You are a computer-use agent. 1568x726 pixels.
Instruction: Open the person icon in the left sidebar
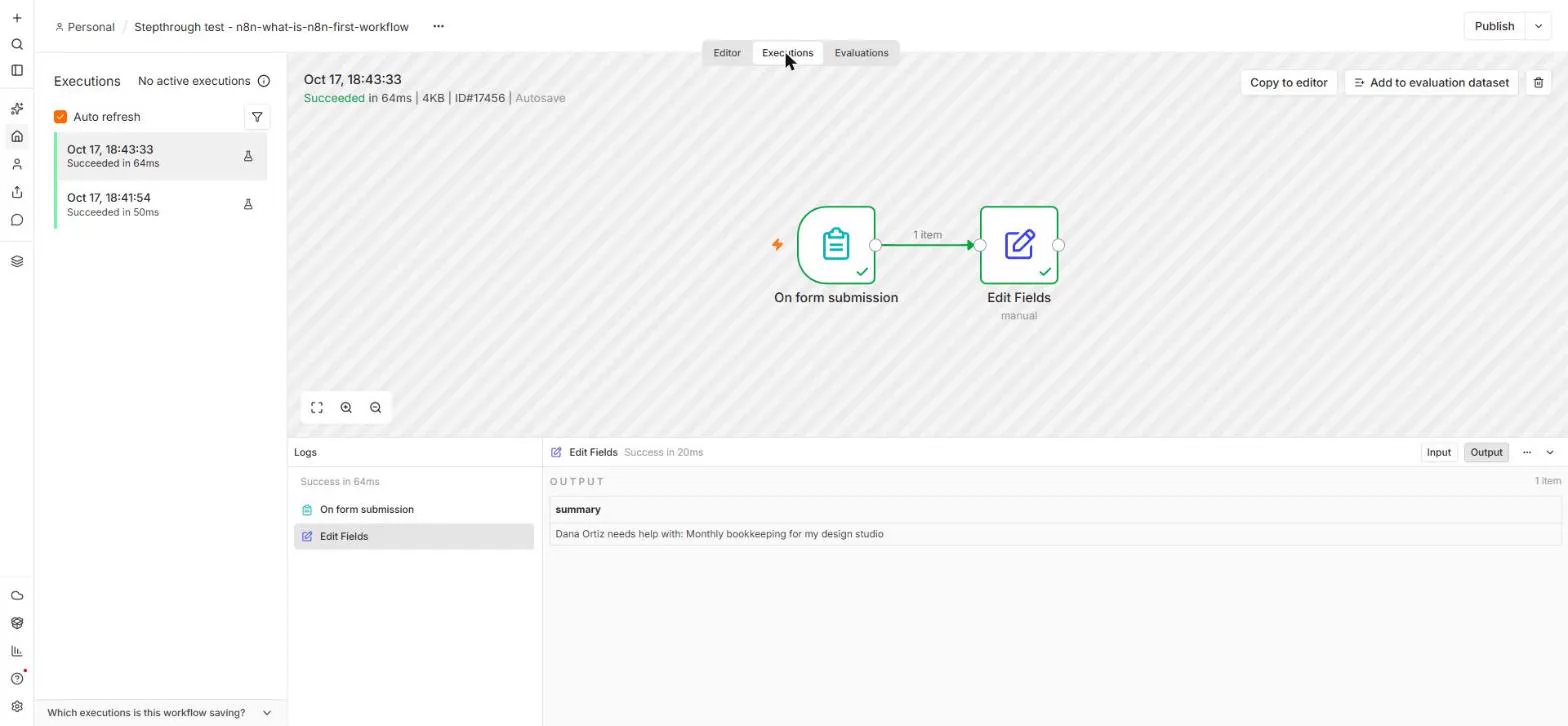[x=17, y=164]
